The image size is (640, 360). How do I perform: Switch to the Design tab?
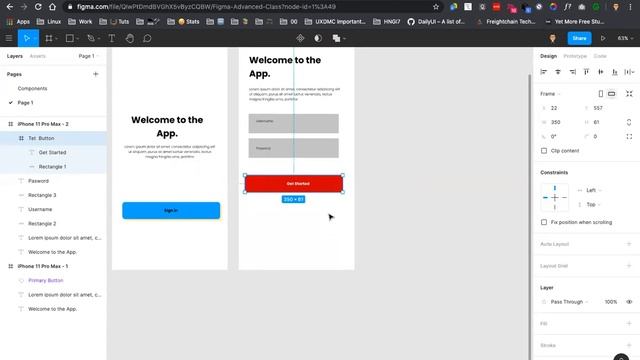548,56
